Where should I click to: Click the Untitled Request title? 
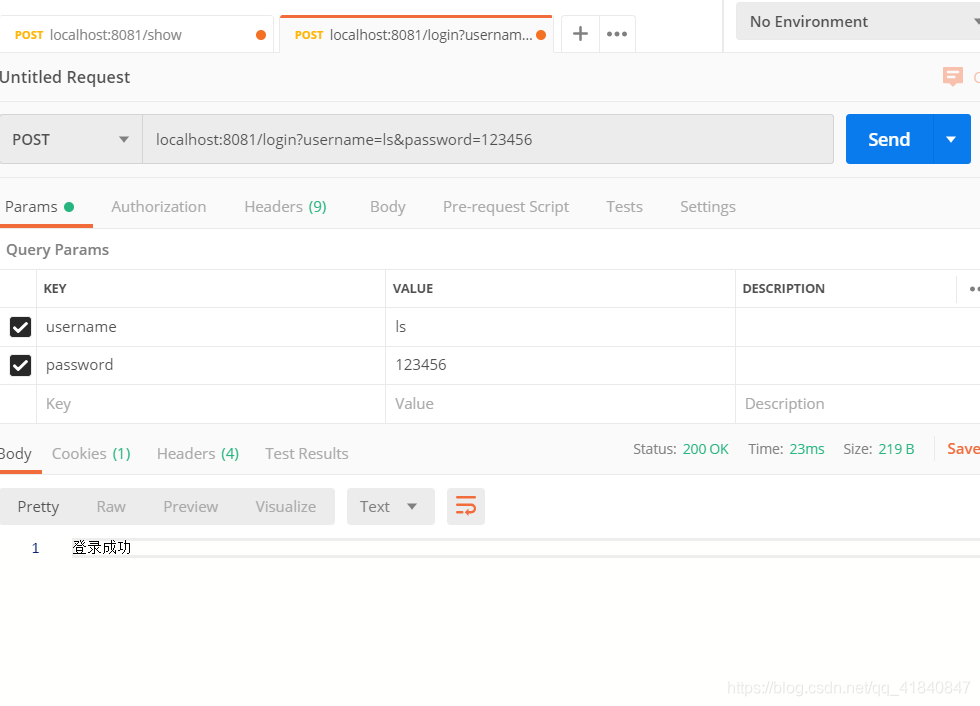click(64, 77)
